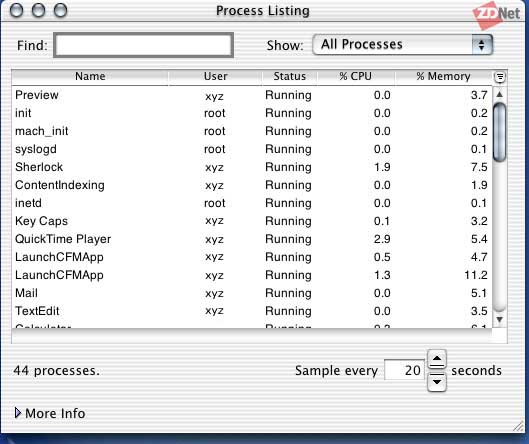
Task: Select the ContentIndexing process row
Action: [252, 185]
